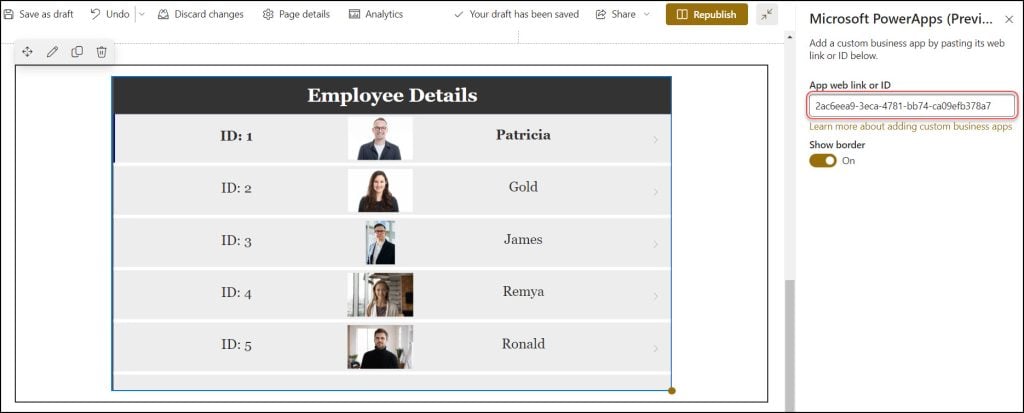Select the 'ID: 2' text

coord(236,188)
